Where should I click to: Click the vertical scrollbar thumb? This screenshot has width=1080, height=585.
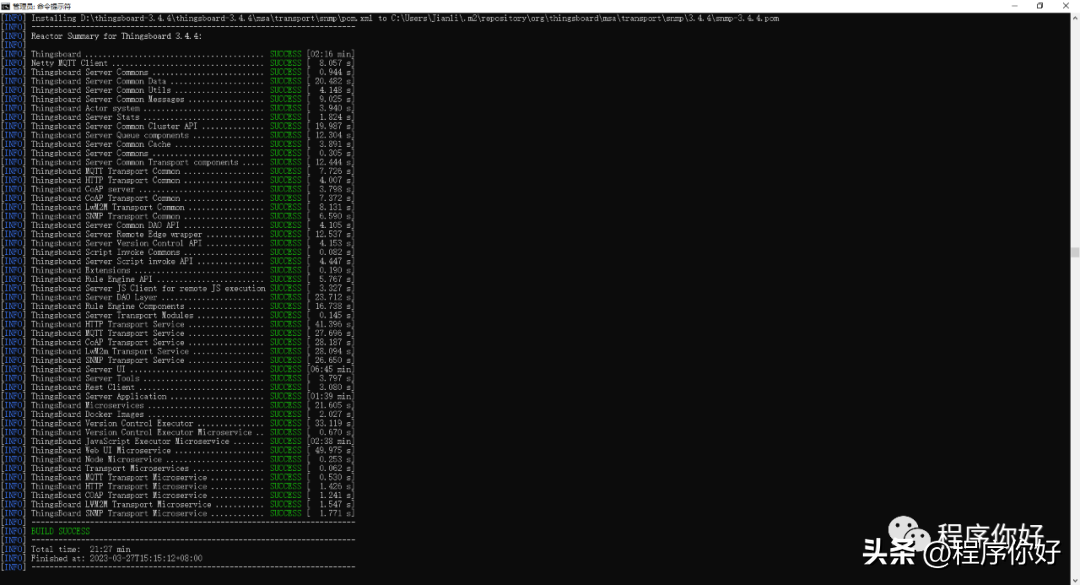(1075, 253)
